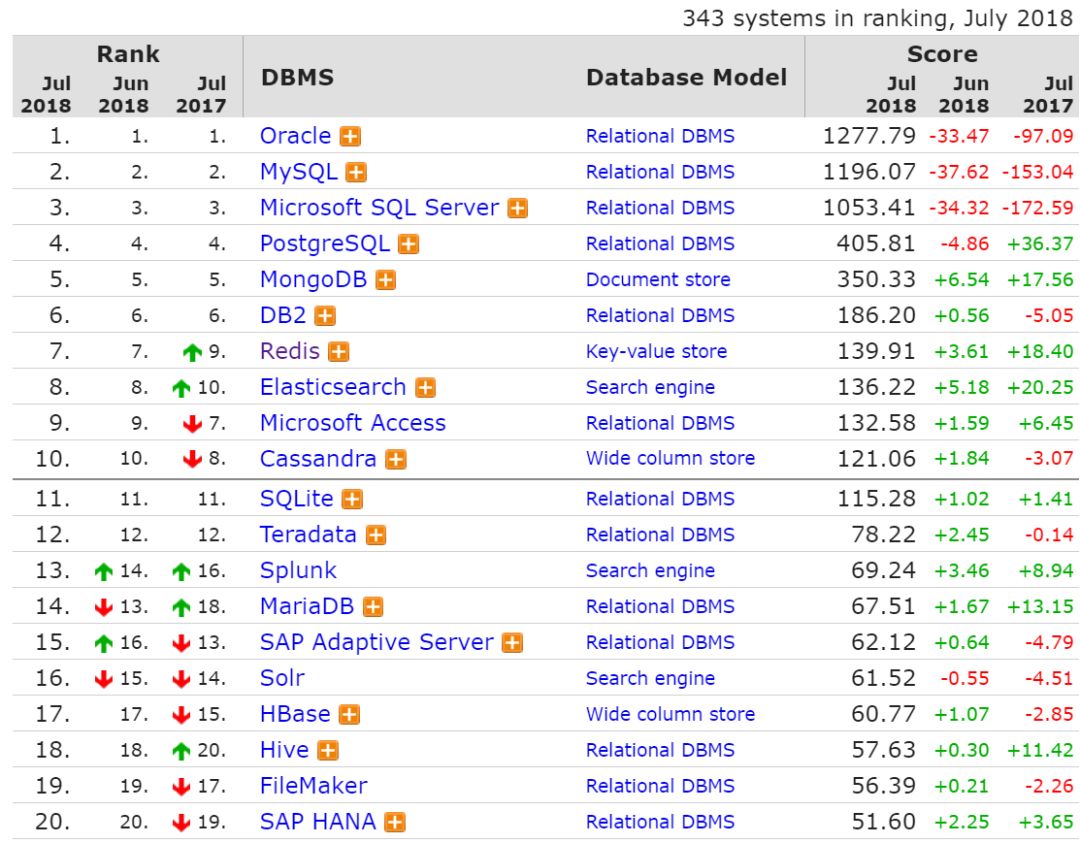This screenshot has width=1080, height=843.
Task: Visit the Hive entry
Action: click(x=284, y=750)
